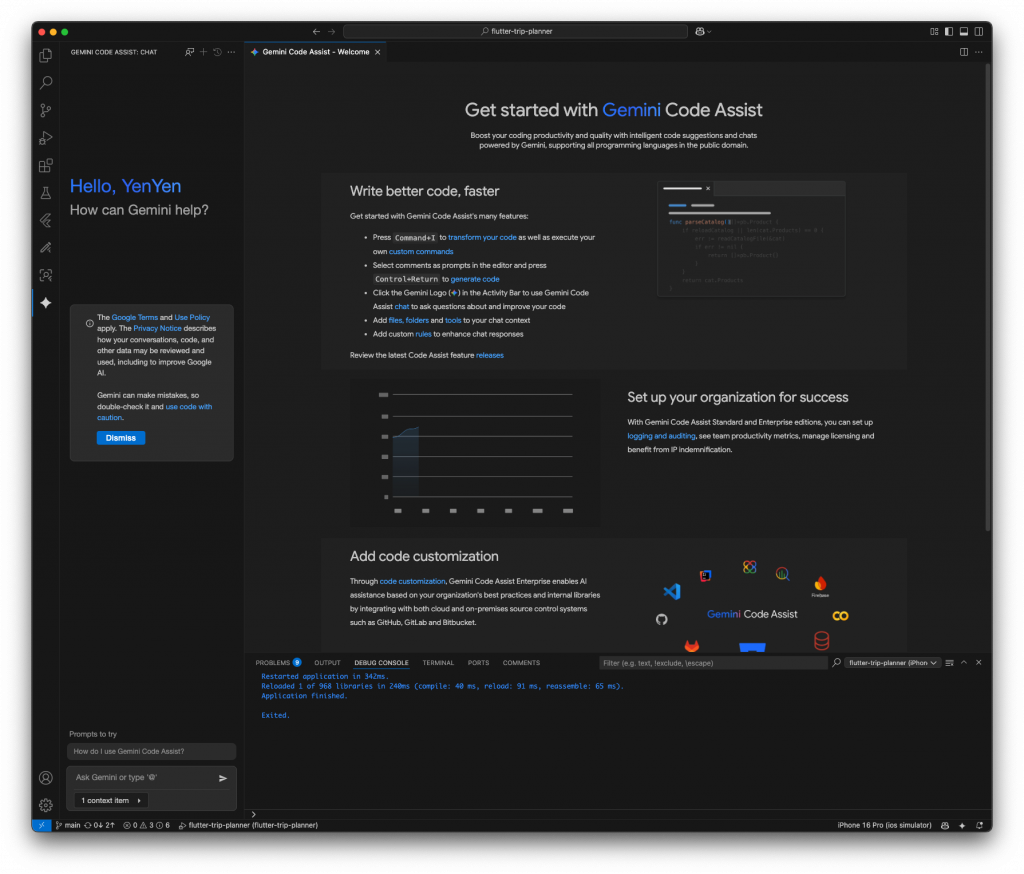Click Gemini sparkle icon in status bar
The image size is (1024, 874).
[962, 825]
